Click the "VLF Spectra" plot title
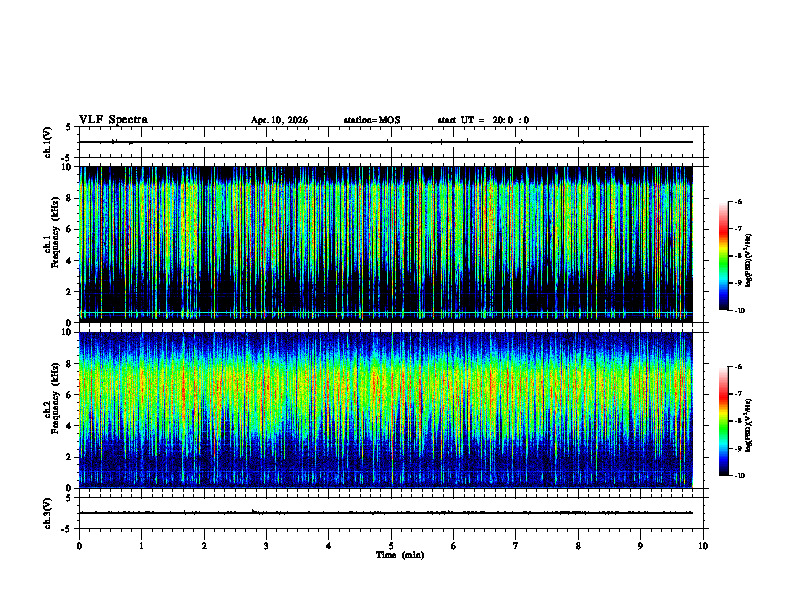This screenshot has width=792, height=612. pos(113,120)
